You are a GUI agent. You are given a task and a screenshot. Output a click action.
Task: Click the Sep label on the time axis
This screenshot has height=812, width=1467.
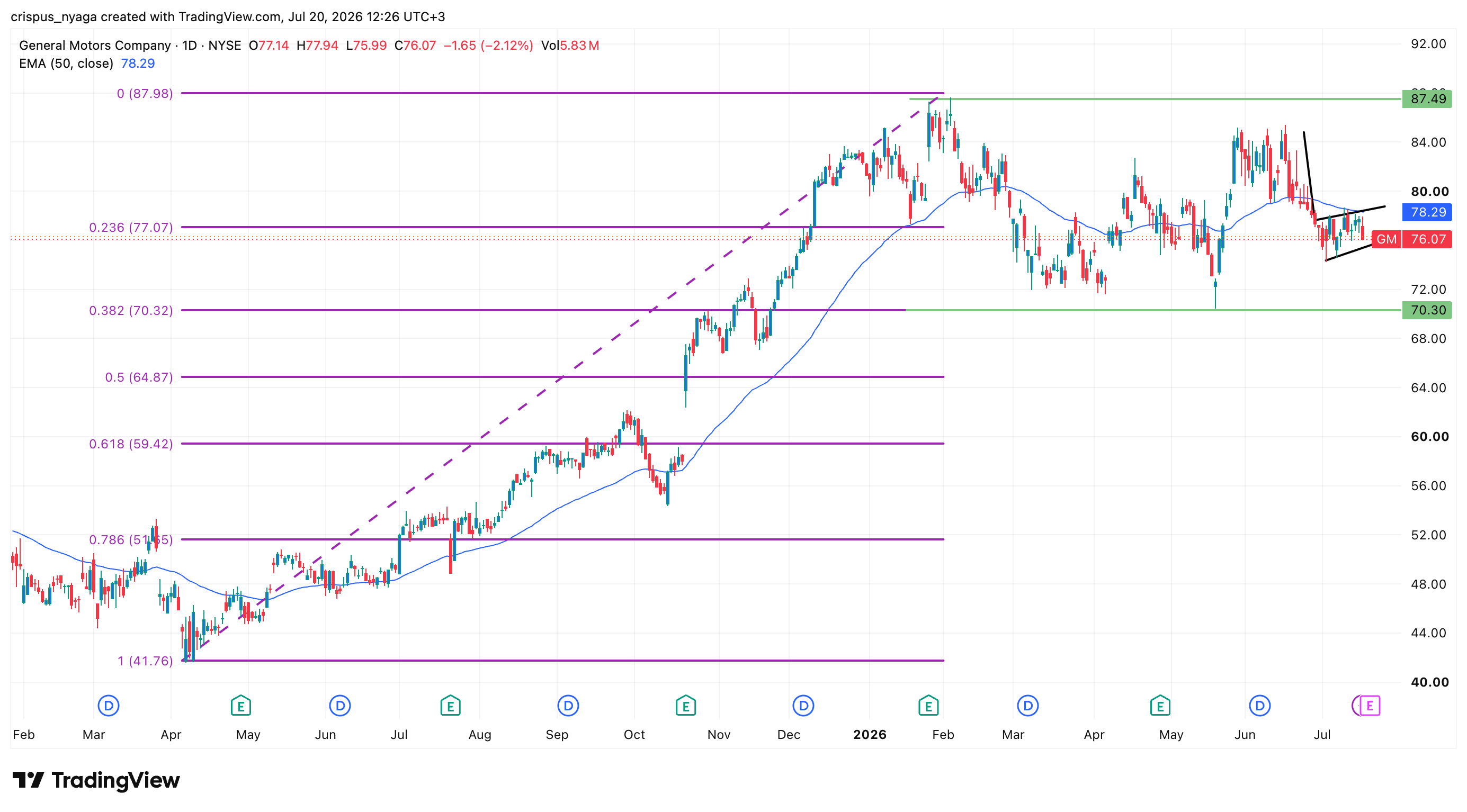pos(557,735)
